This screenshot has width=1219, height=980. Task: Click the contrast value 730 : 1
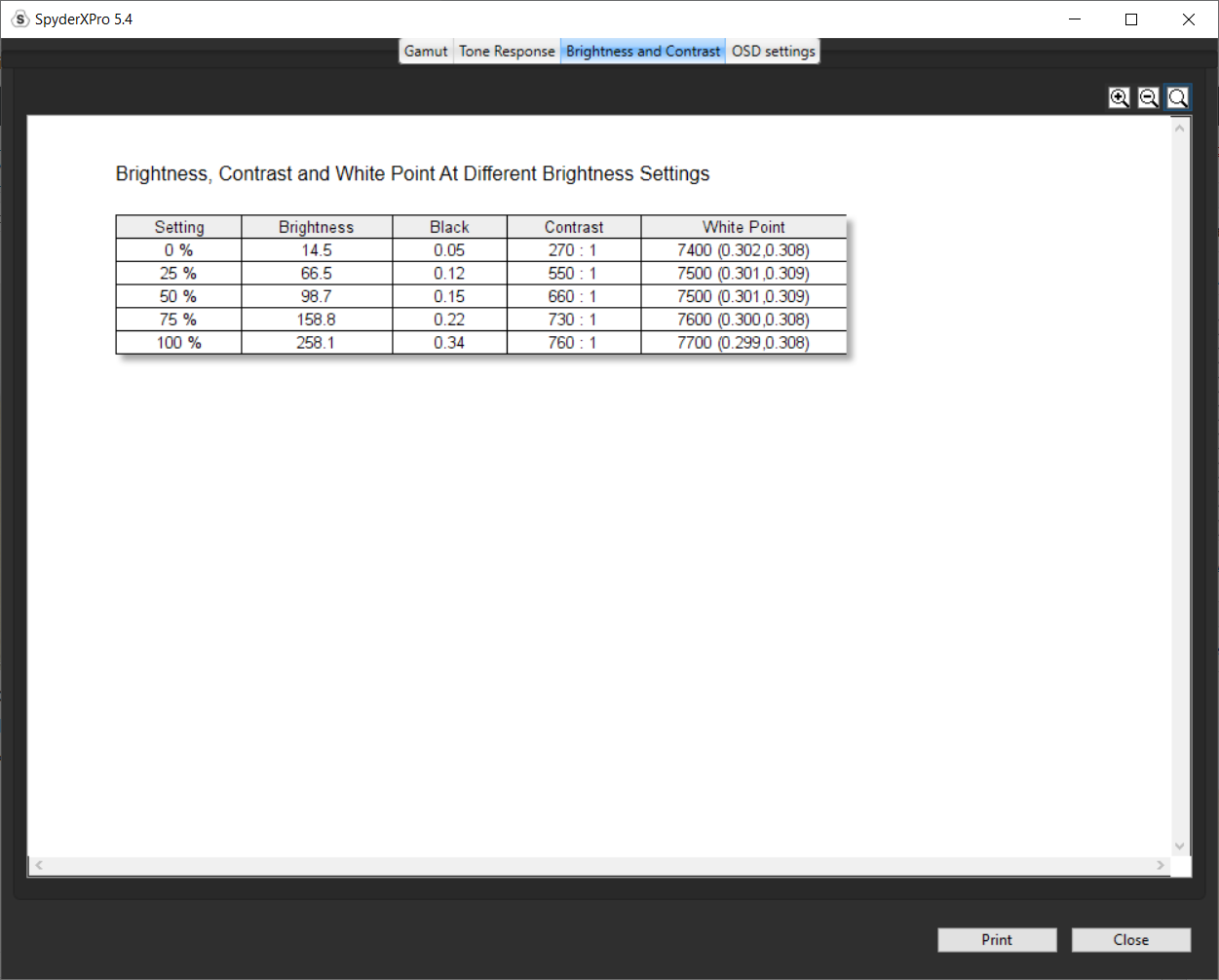pos(574,320)
